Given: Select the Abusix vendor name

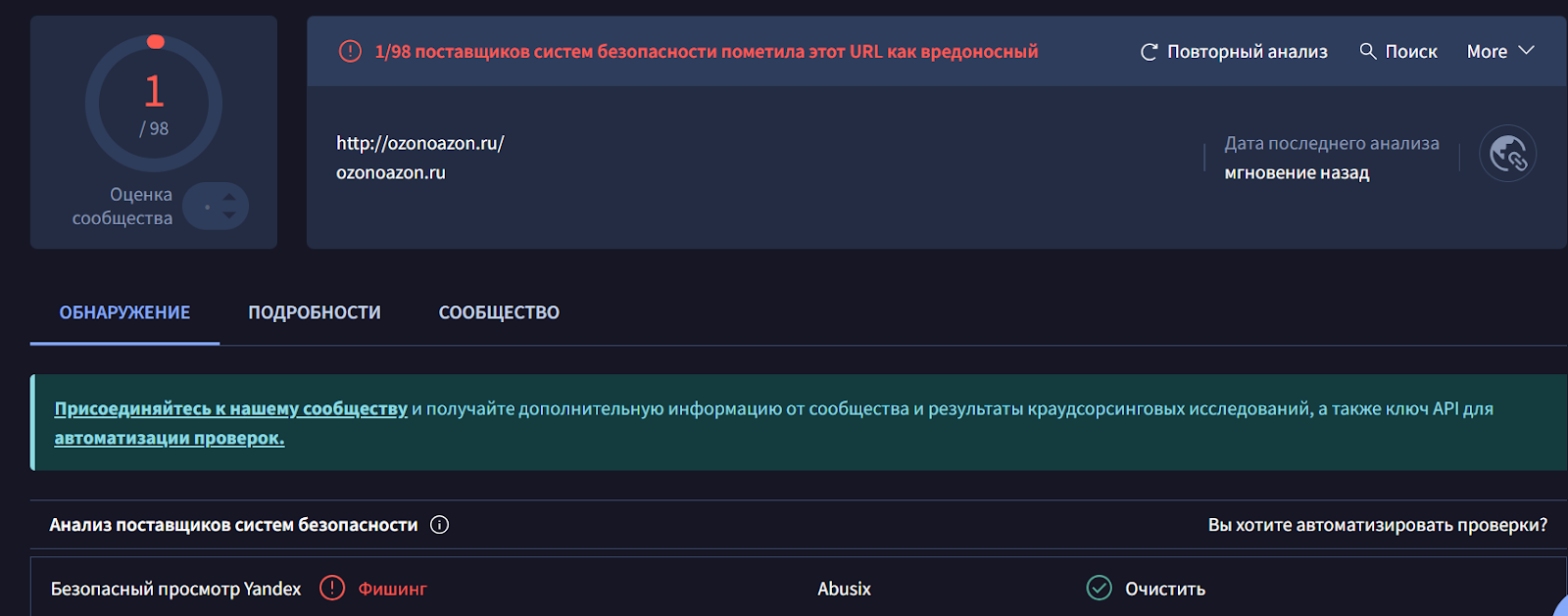Looking at the screenshot, I should click(844, 589).
